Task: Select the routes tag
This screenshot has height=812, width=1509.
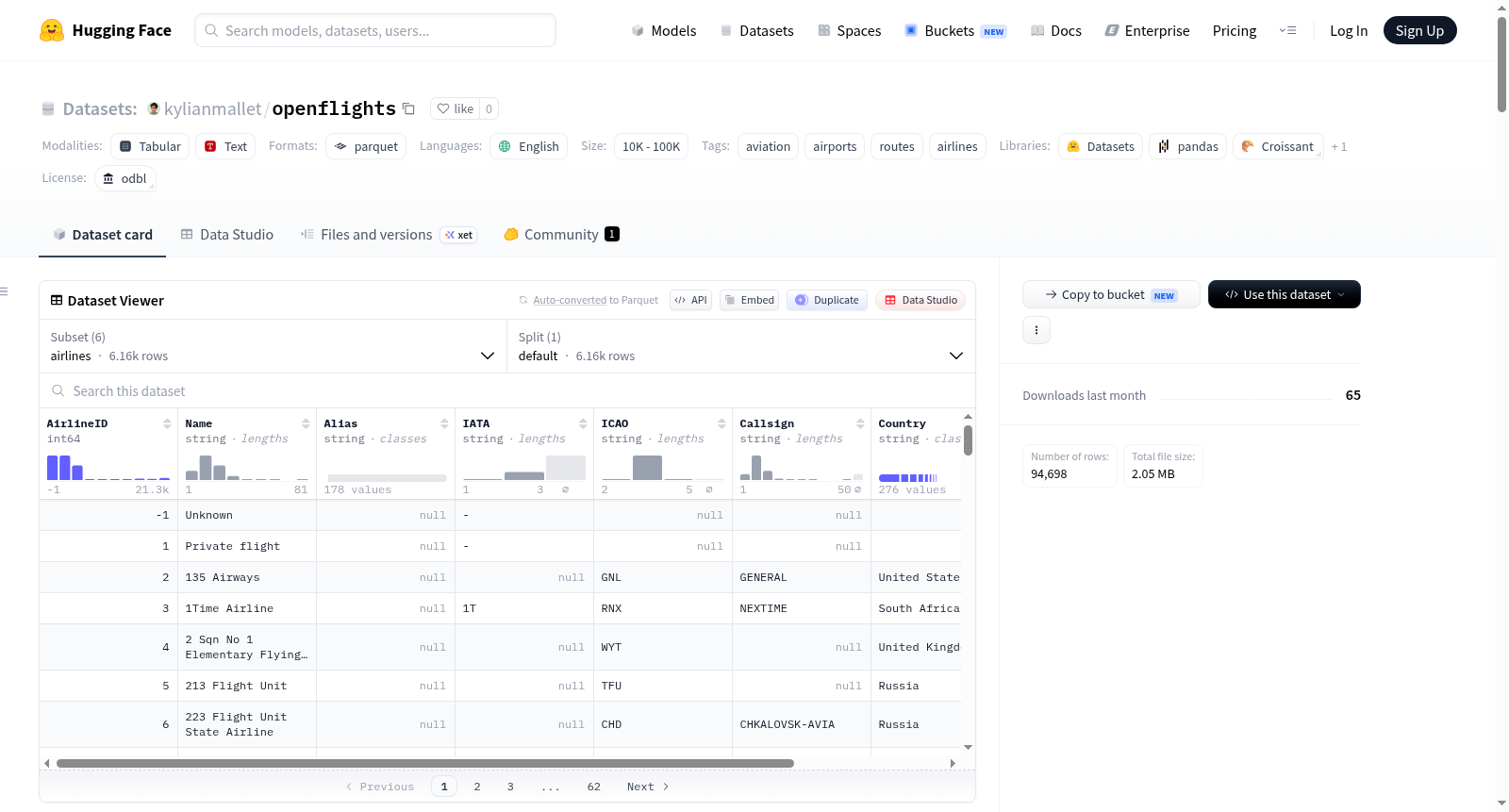Action: (897, 146)
